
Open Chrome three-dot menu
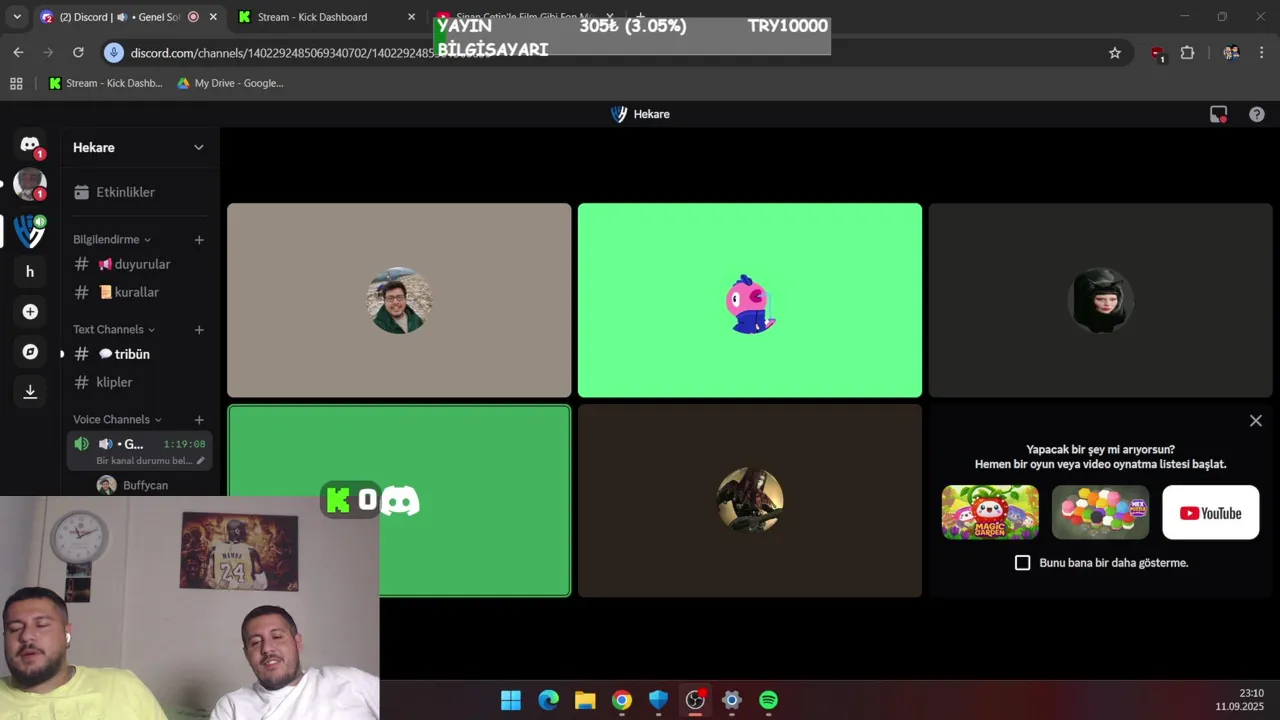coord(1261,53)
